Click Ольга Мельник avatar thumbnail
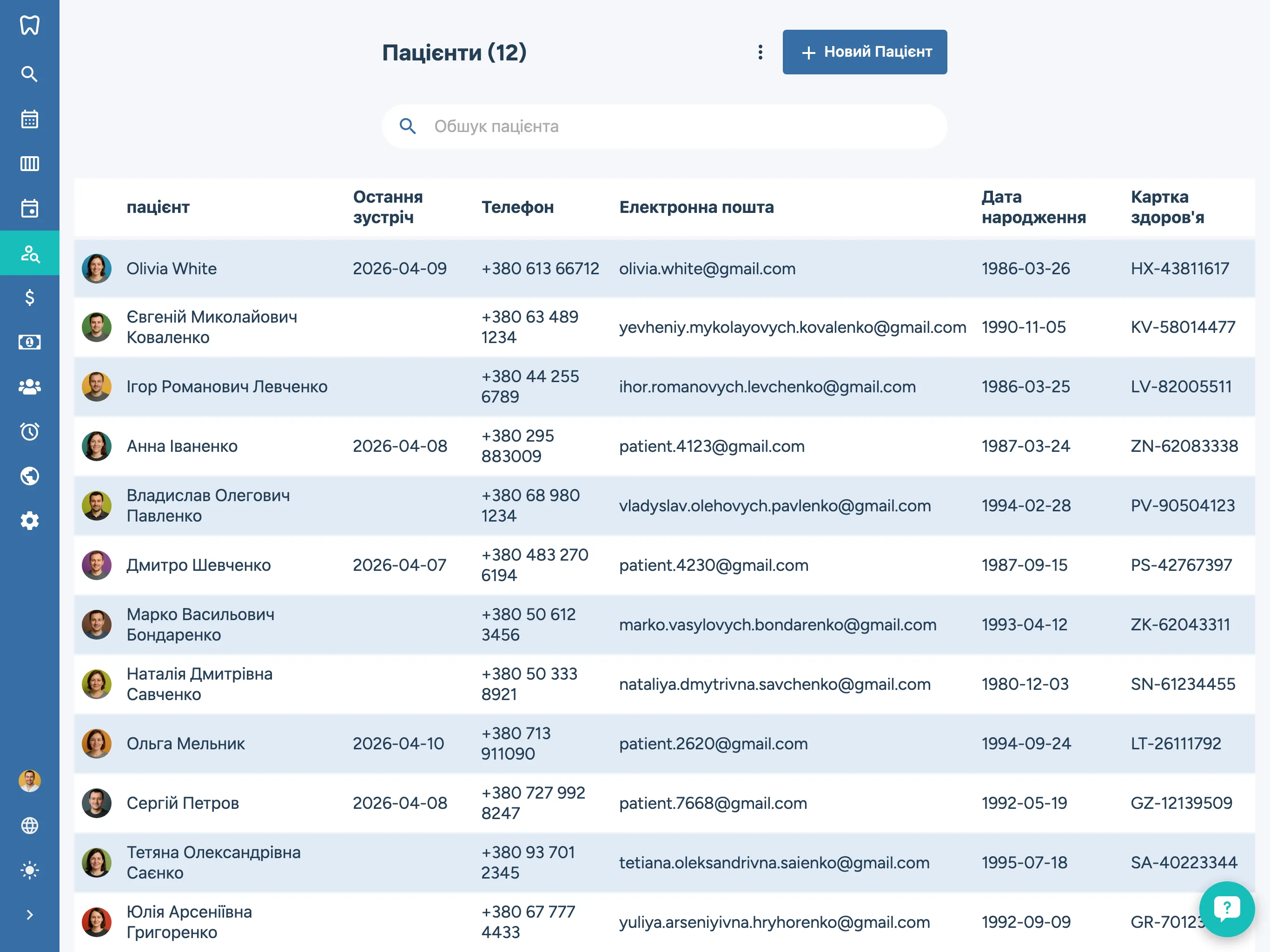 point(96,744)
